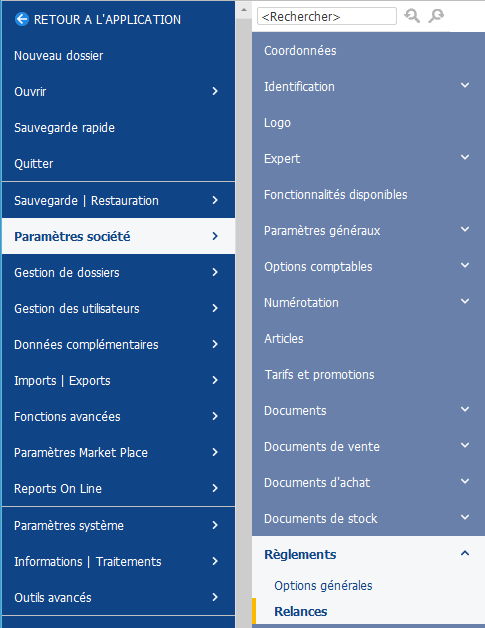Click the back arrow icon for Retour à l'application
This screenshot has width=485, height=628.
(x=22, y=19)
